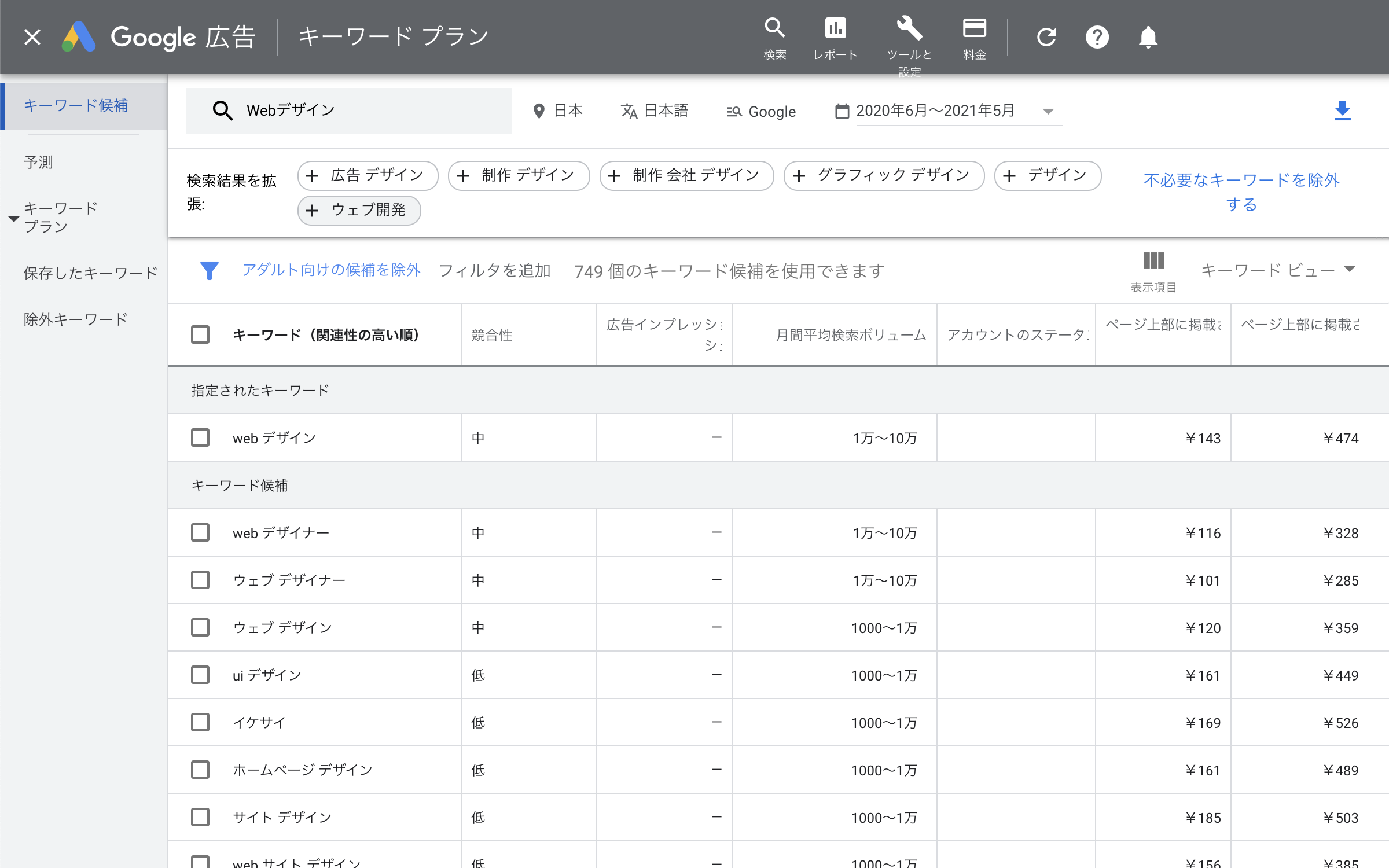Close the keyword planner with the X icon
The image size is (1389, 868).
click(x=32, y=37)
